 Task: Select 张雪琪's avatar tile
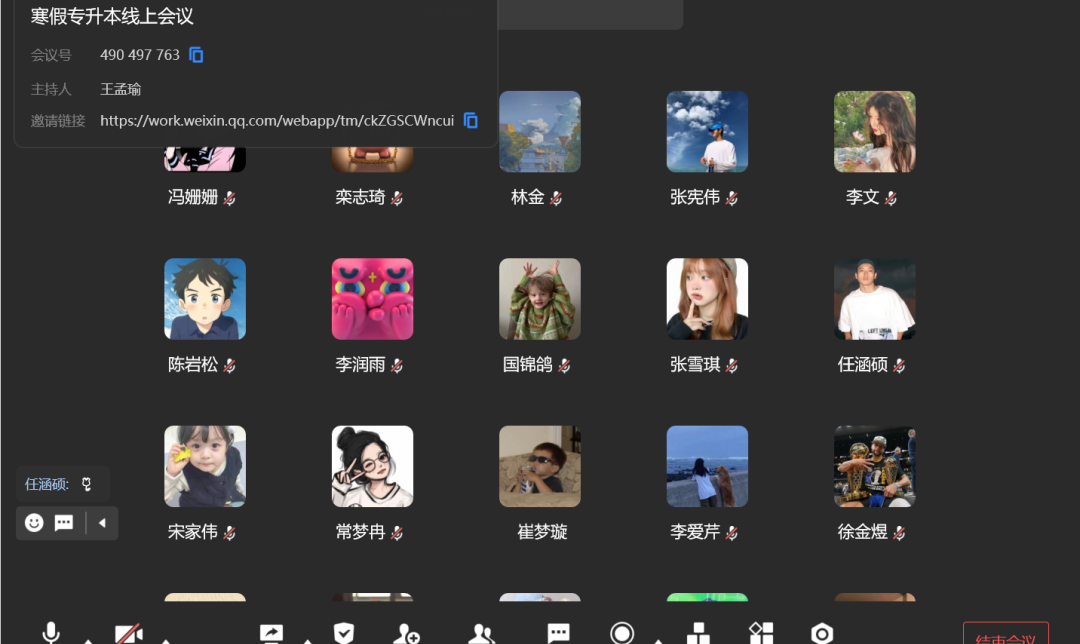(x=707, y=299)
